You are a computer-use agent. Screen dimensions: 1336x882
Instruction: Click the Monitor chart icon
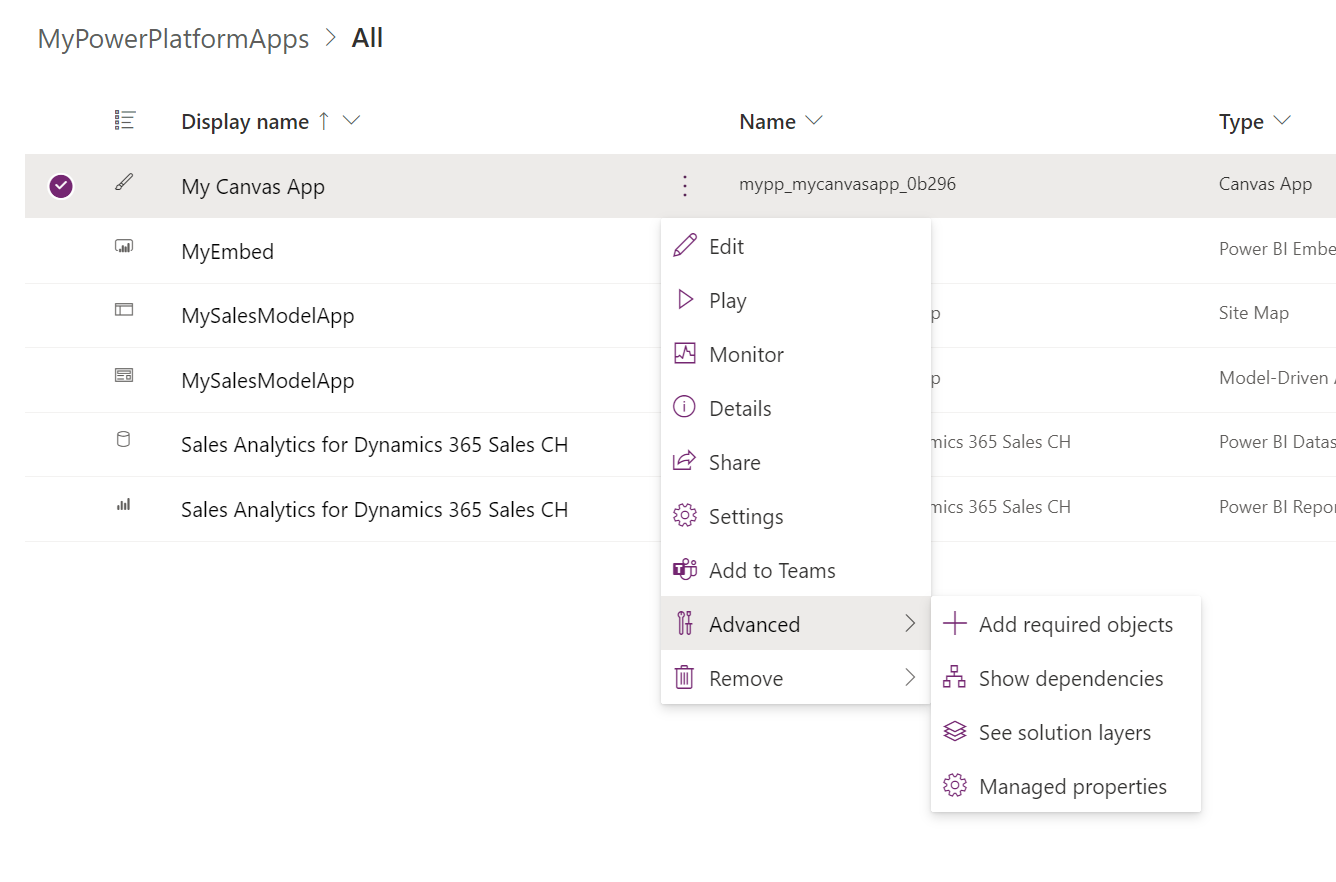tap(685, 354)
